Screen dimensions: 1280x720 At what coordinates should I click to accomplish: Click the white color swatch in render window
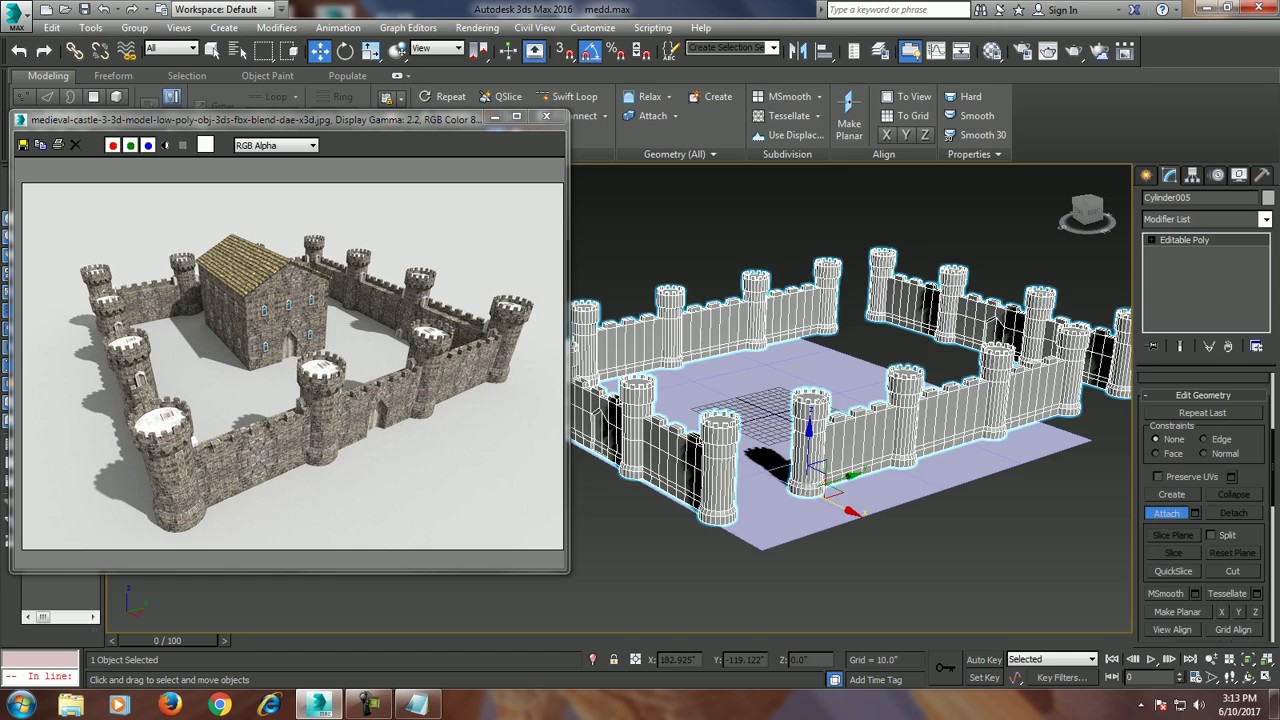(x=205, y=145)
